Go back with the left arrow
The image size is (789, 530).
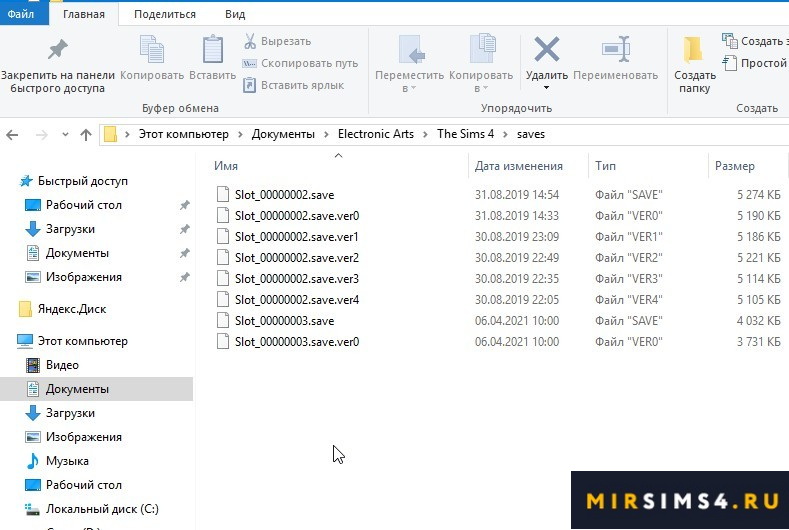tap(13, 134)
